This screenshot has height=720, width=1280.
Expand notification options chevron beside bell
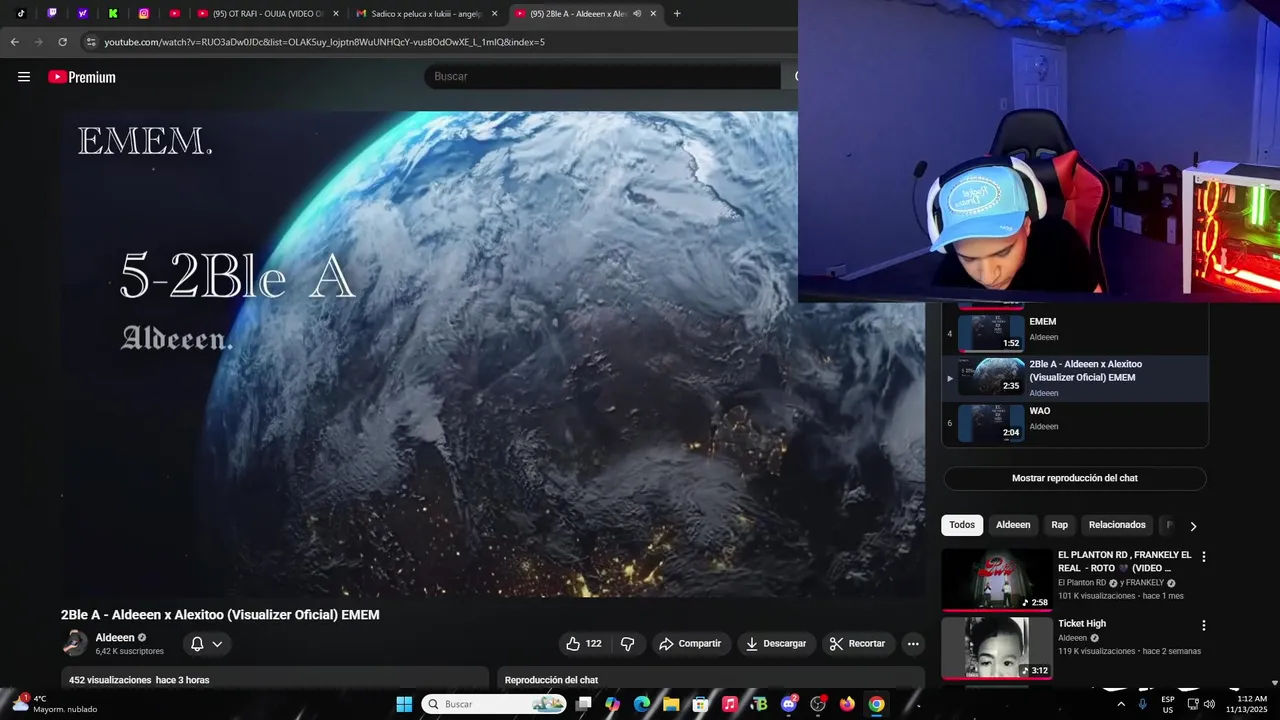tap(217, 644)
